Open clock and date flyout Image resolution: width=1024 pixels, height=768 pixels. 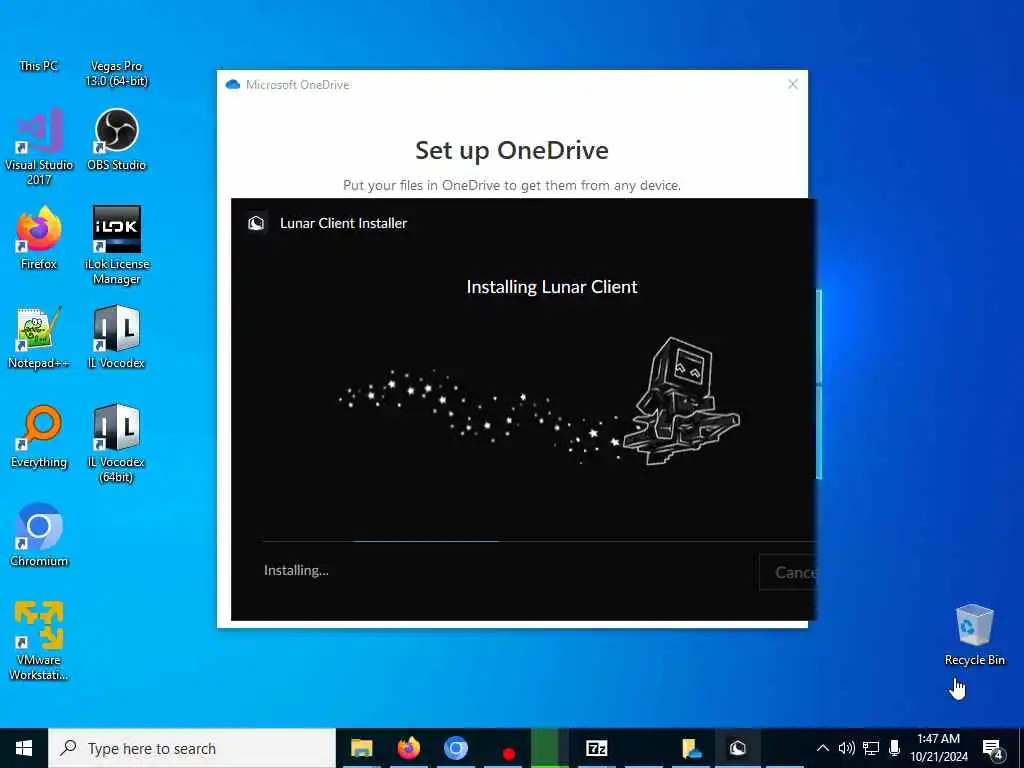[938, 748]
